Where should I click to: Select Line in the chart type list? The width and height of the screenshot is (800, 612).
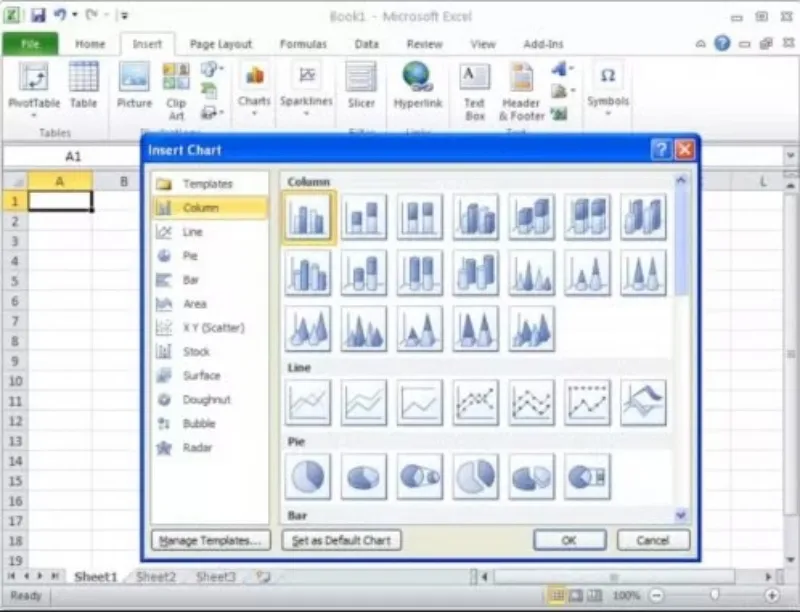click(210, 232)
